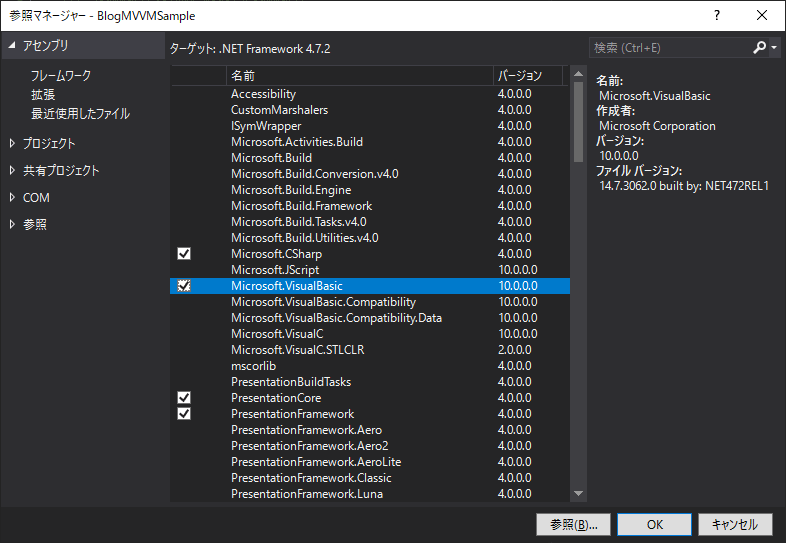
Task: Select Microsoft.Build.Framework row
Action: click(x=370, y=206)
